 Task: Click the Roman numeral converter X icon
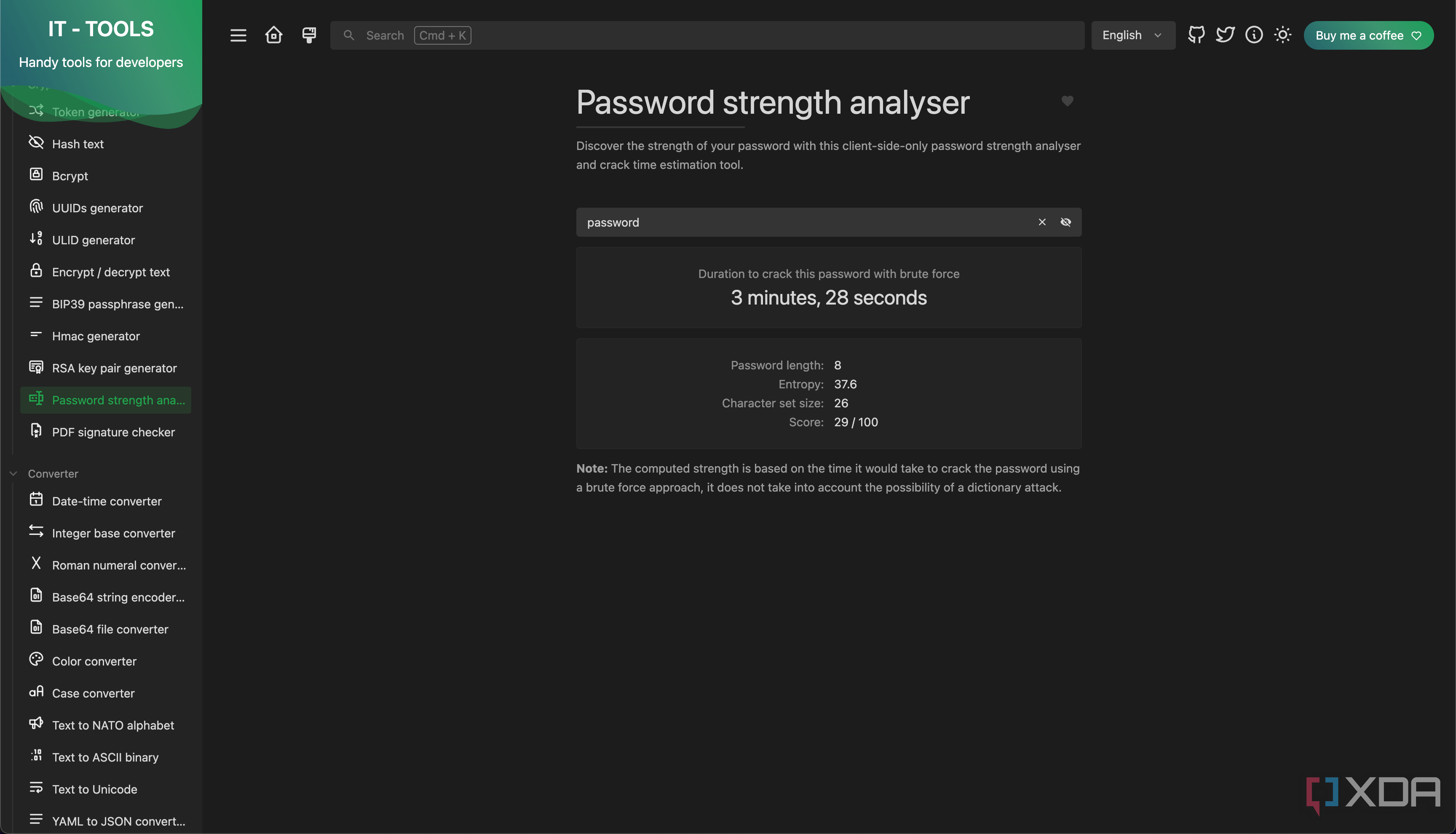(x=36, y=564)
